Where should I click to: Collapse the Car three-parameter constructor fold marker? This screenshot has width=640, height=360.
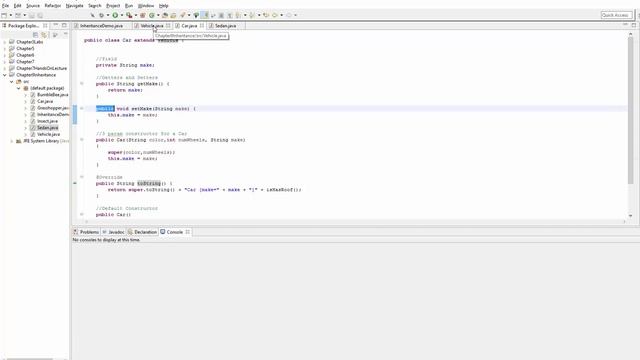tap(82, 140)
